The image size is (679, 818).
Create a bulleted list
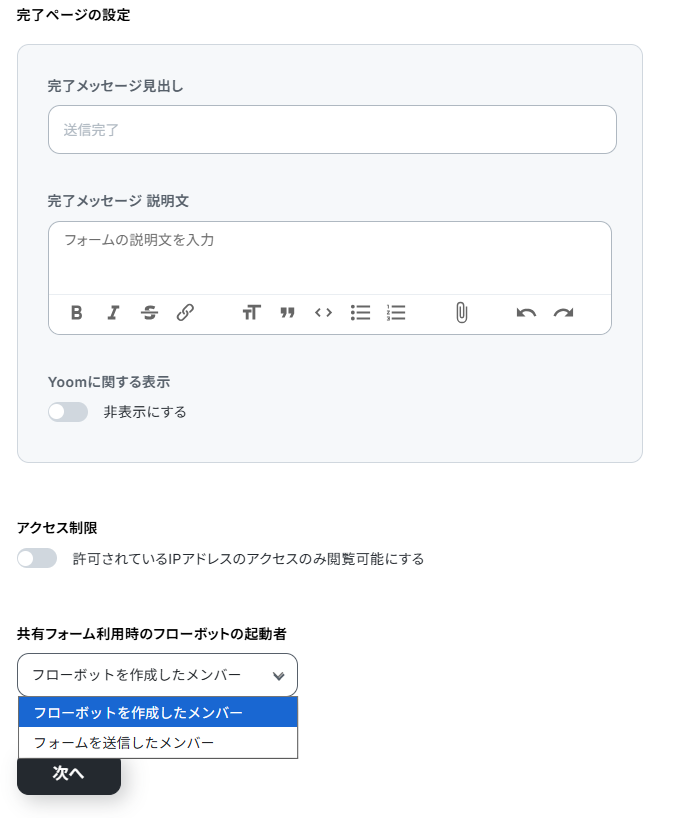(360, 313)
